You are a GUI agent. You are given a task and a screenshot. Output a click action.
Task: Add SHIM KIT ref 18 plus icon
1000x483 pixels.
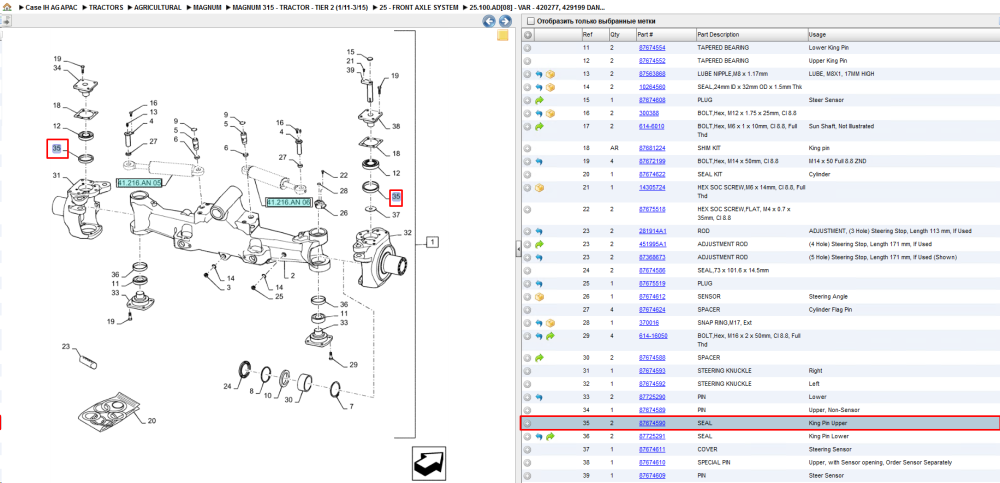(527, 148)
